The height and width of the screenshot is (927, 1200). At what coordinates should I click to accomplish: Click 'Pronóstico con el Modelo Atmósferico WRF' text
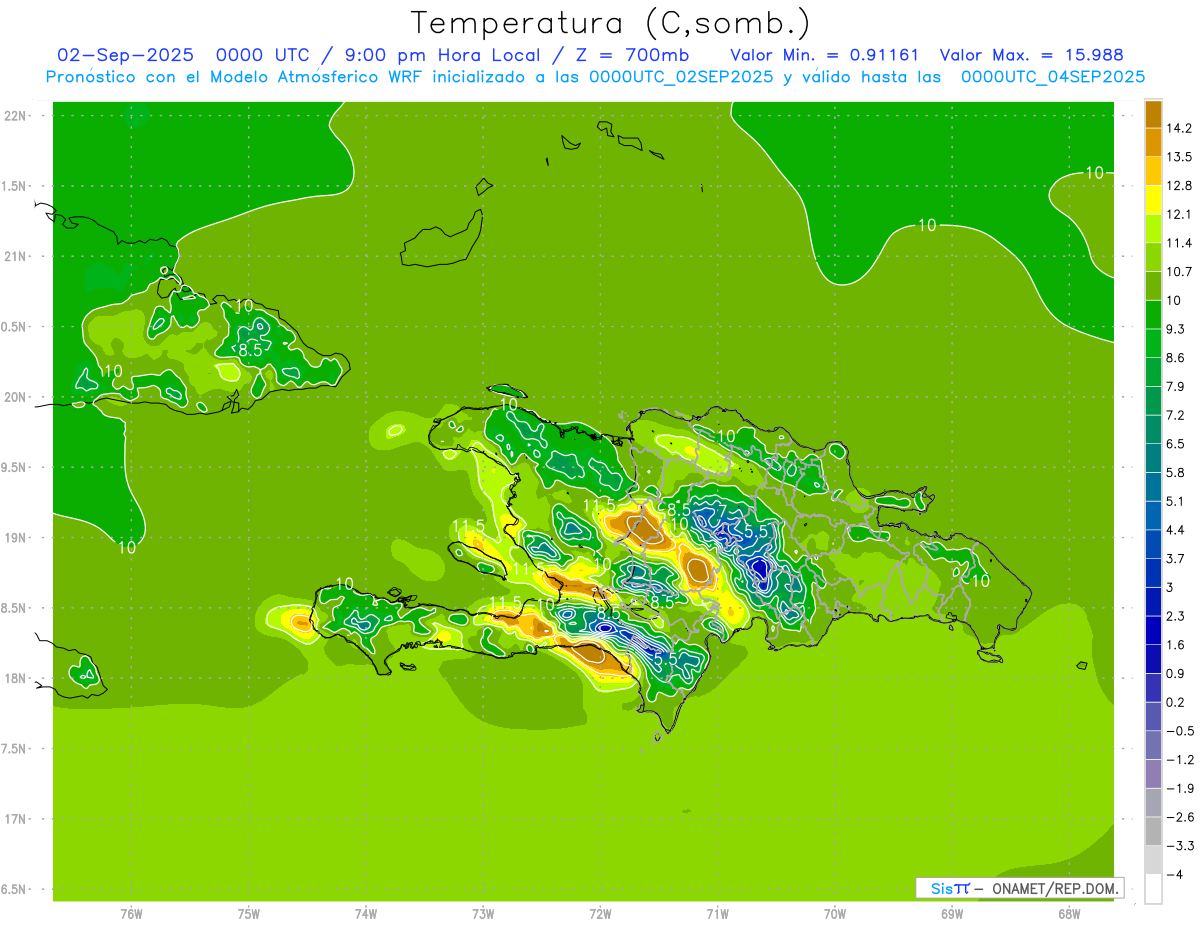click(x=235, y=77)
